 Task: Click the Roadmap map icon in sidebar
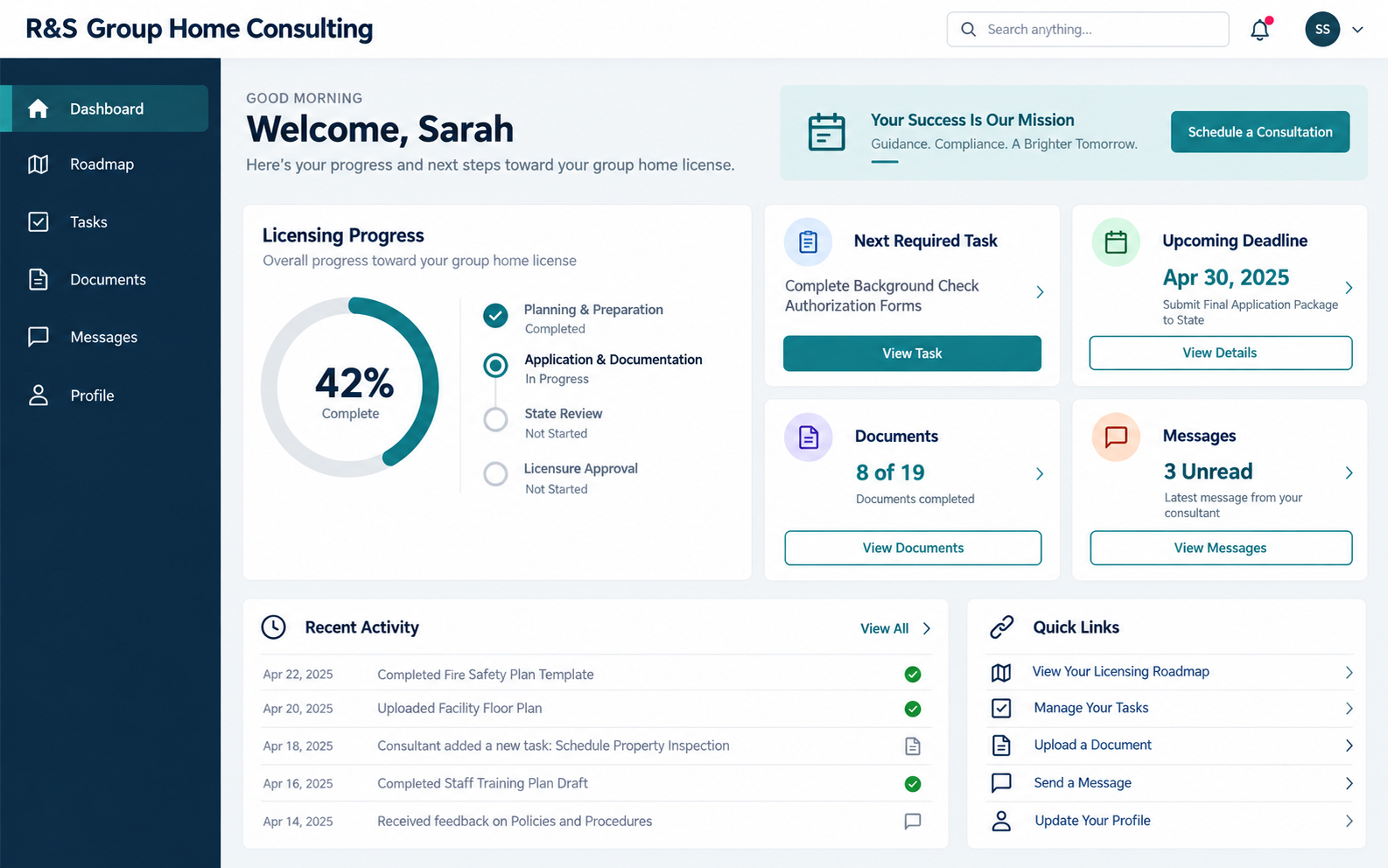[x=39, y=164]
